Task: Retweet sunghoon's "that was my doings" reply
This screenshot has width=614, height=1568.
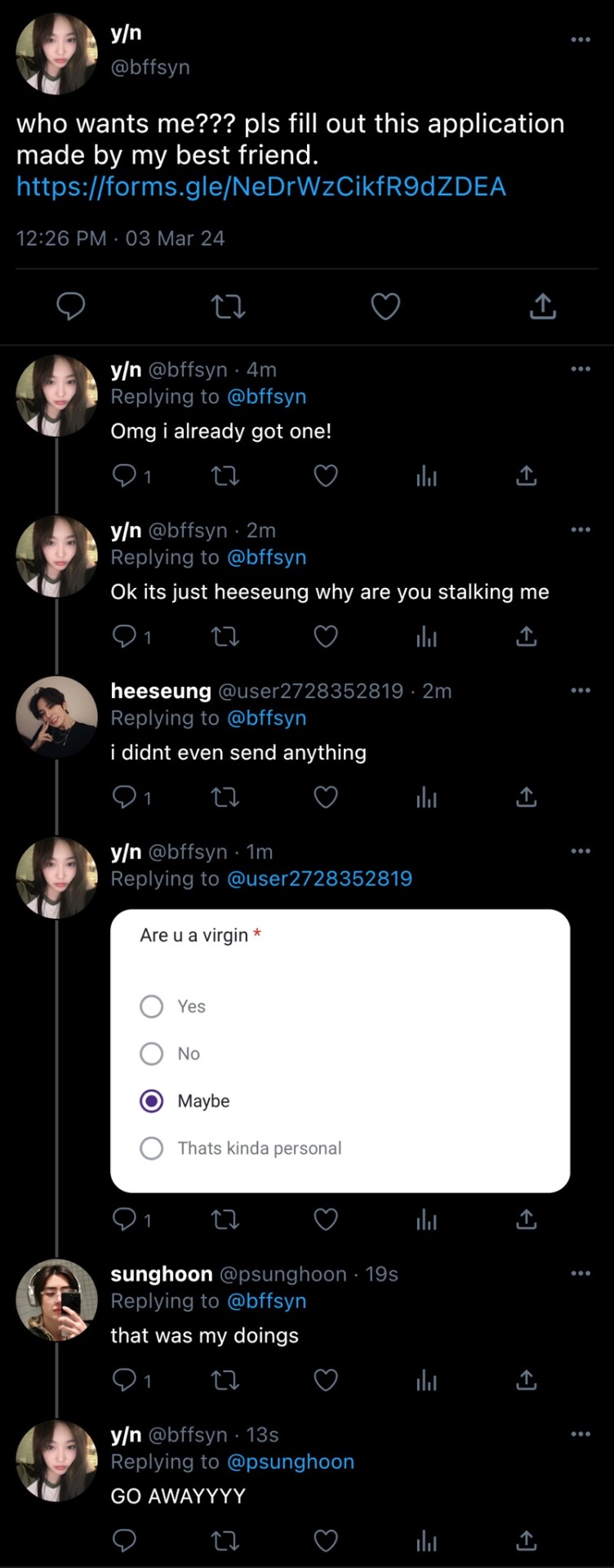Action: pyautogui.click(x=225, y=1380)
